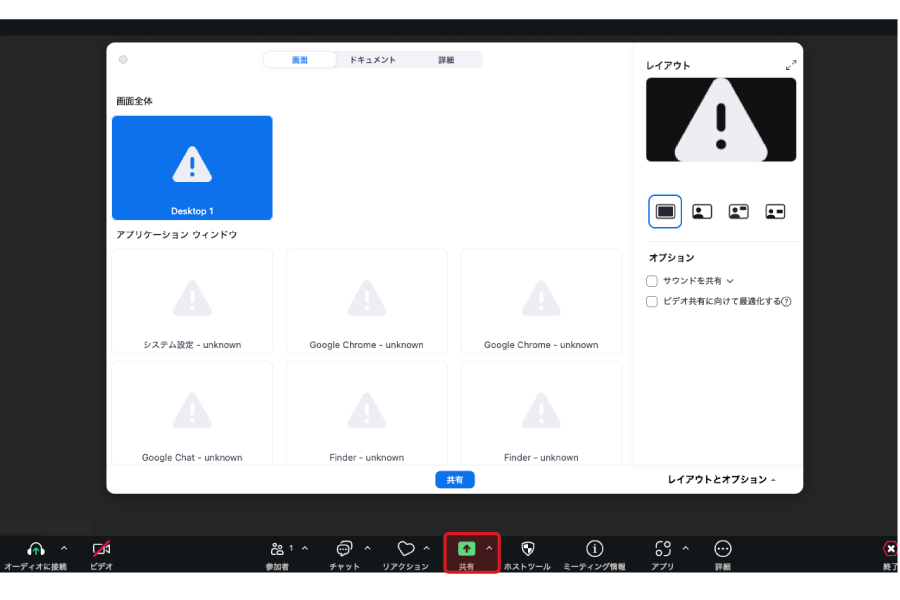Image resolution: width=900 pixels, height=600 pixels.
Task: Click the audio connect headphone icon
Action: pos(36,549)
